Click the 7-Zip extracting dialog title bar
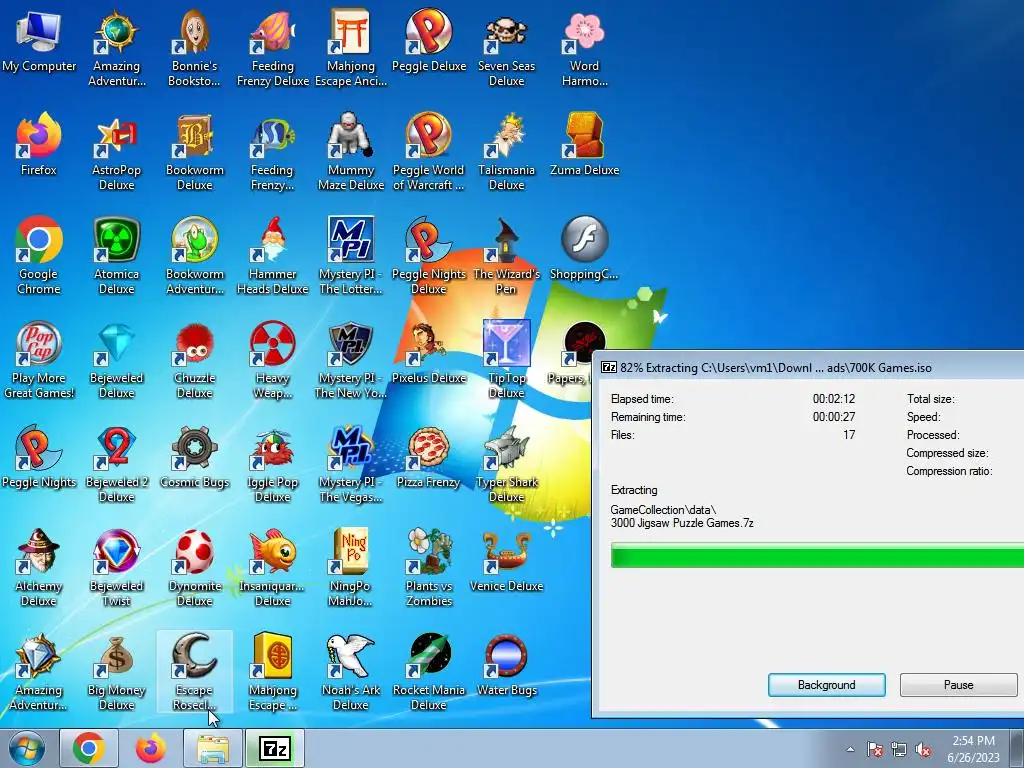The width and height of the screenshot is (1024, 768). click(808, 367)
